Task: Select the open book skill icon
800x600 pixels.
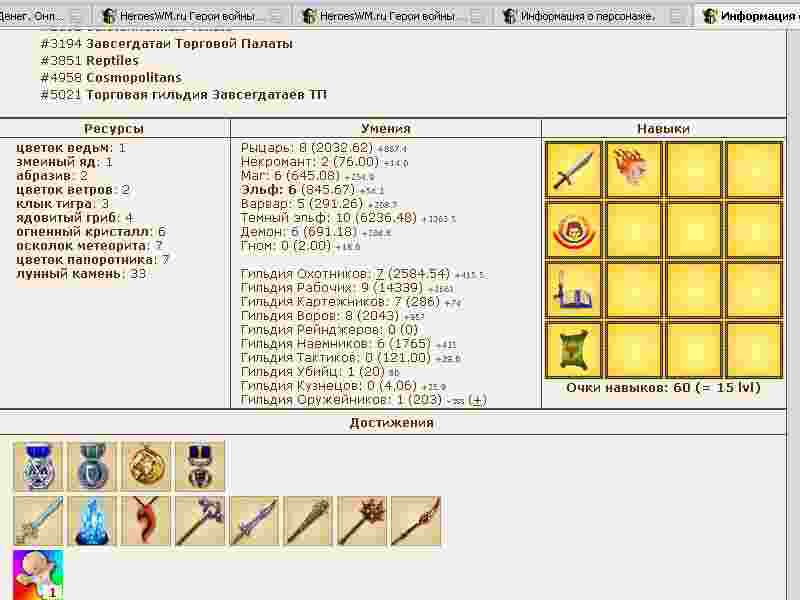Action: pyautogui.click(x=574, y=289)
